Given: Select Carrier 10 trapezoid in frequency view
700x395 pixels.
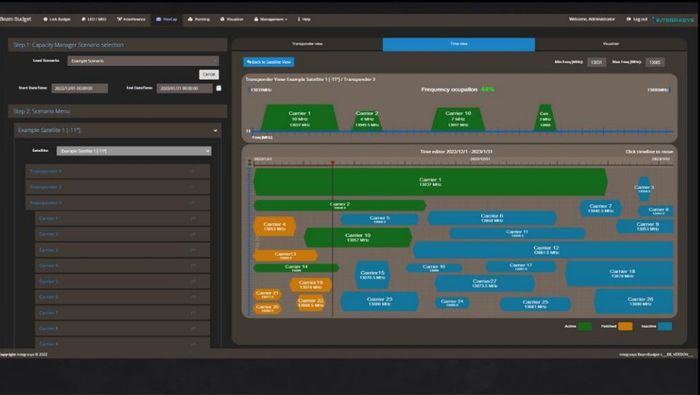Looking at the screenshot, I should pyautogui.click(x=458, y=119).
